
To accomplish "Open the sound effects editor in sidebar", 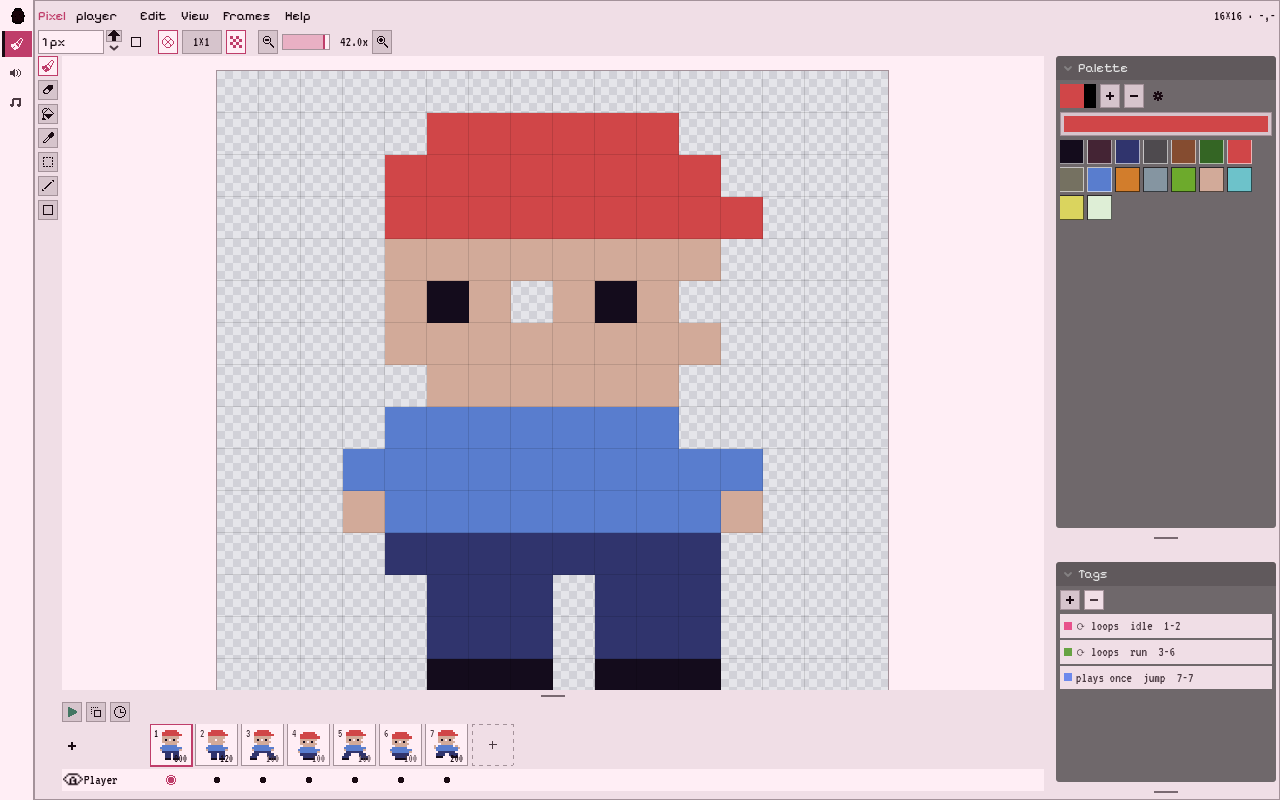I will (x=16, y=73).
